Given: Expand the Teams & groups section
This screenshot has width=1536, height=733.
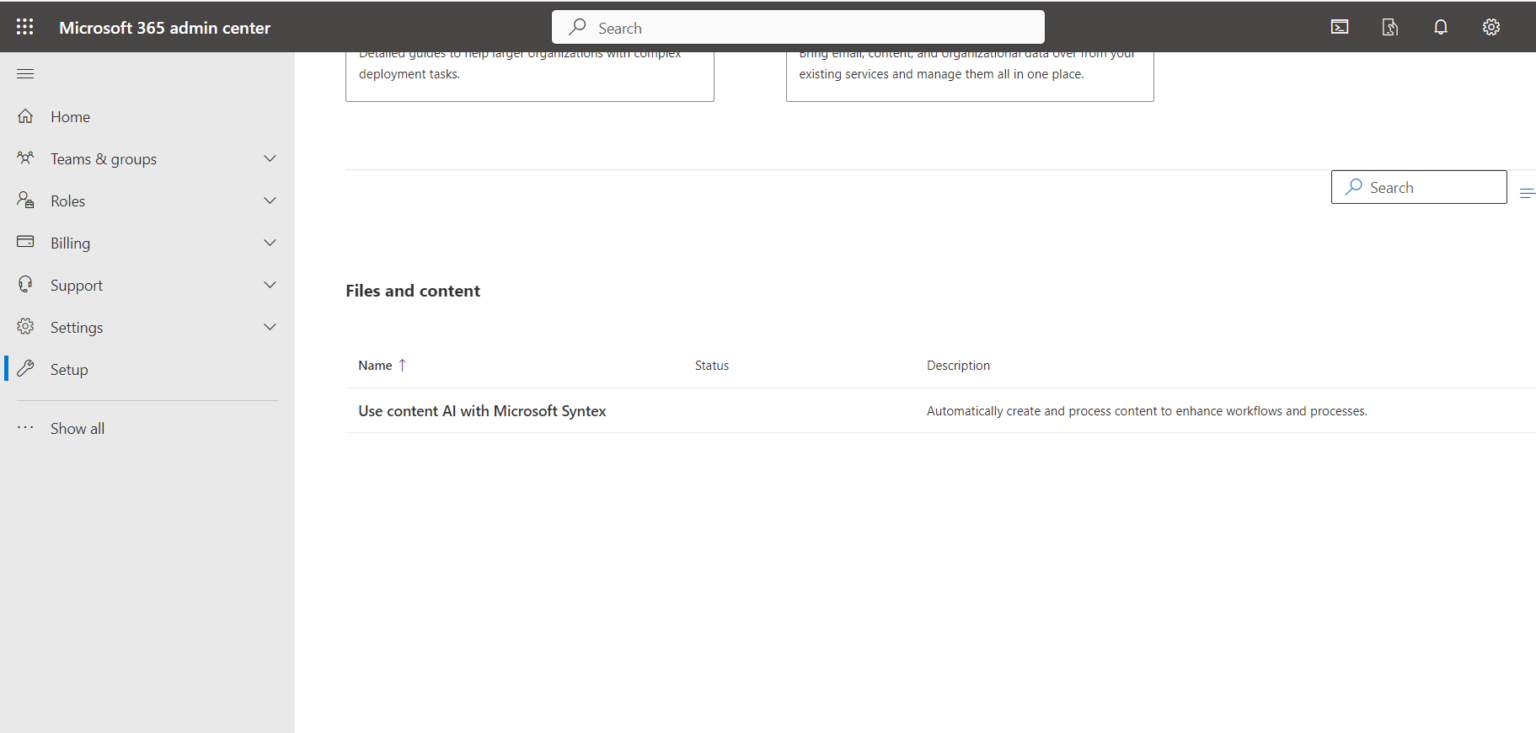Looking at the screenshot, I should point(269,158).
